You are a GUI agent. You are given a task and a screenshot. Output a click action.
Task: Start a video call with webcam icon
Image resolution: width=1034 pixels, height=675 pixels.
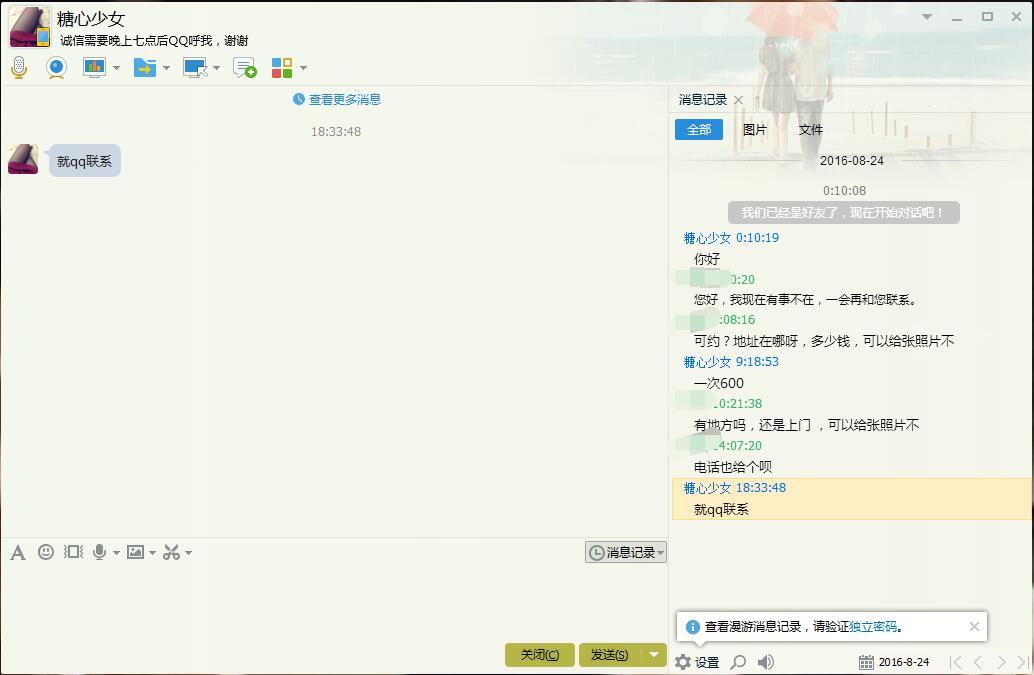57,67
